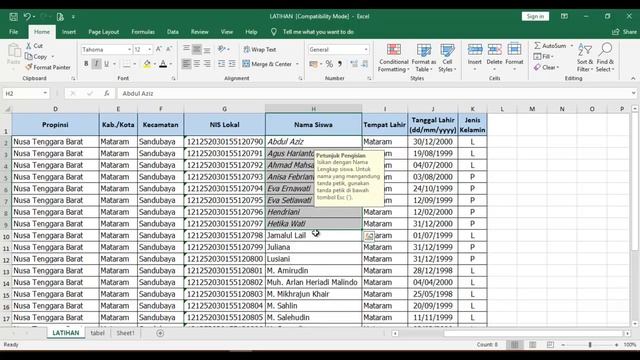640x360 pixels.
Task: Collapse the ribbon with the arrow
Action: tap(633, 78)
